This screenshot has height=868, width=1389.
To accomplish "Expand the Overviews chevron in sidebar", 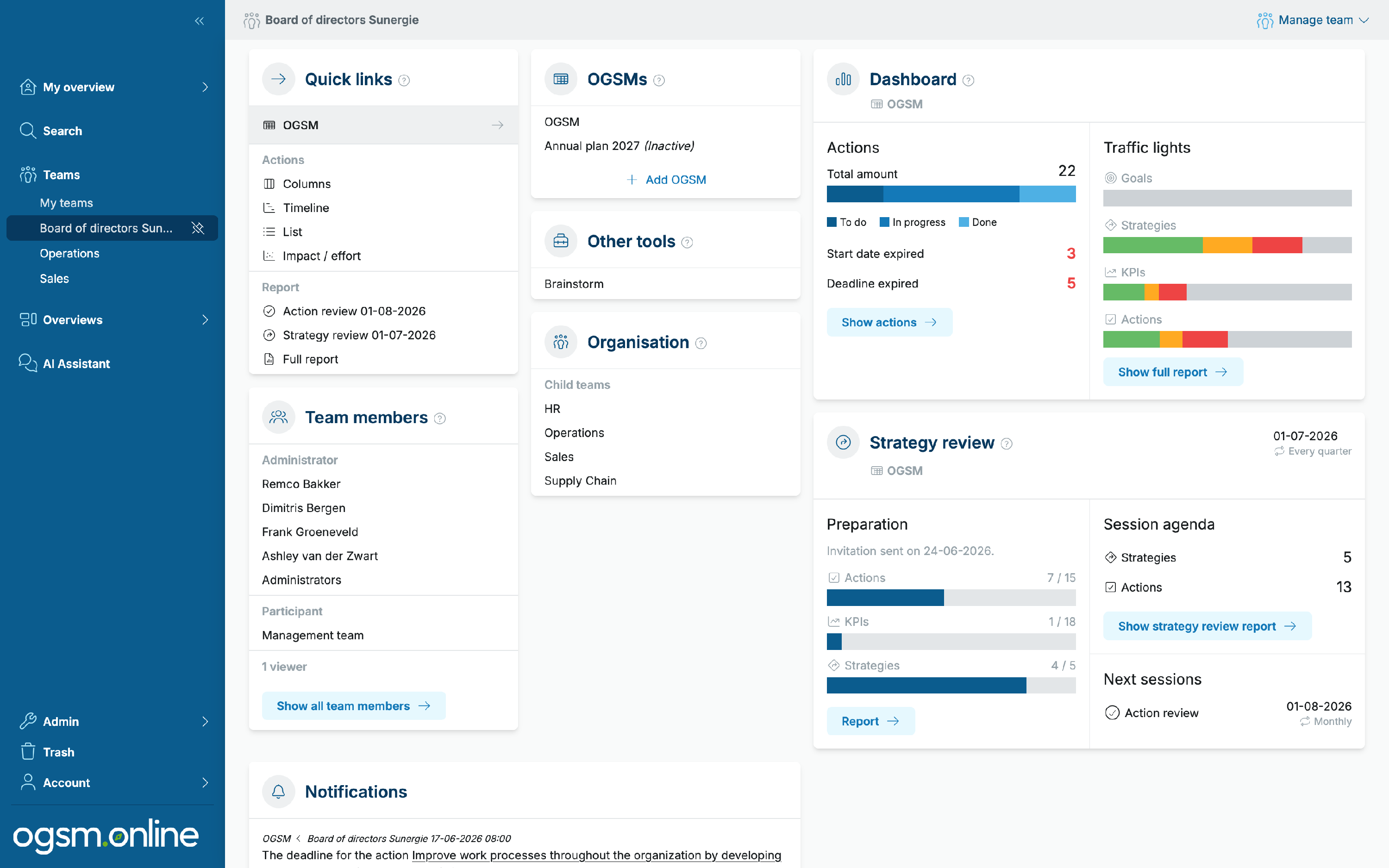I will tap(205, 320).
